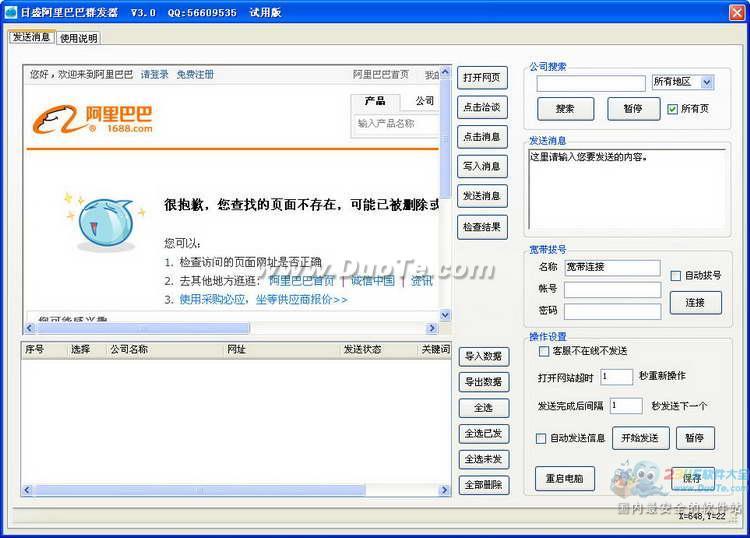This screenshot has width=750, height=538.
Task: Click the 导入数据 button
Action: tap(484, 357)
